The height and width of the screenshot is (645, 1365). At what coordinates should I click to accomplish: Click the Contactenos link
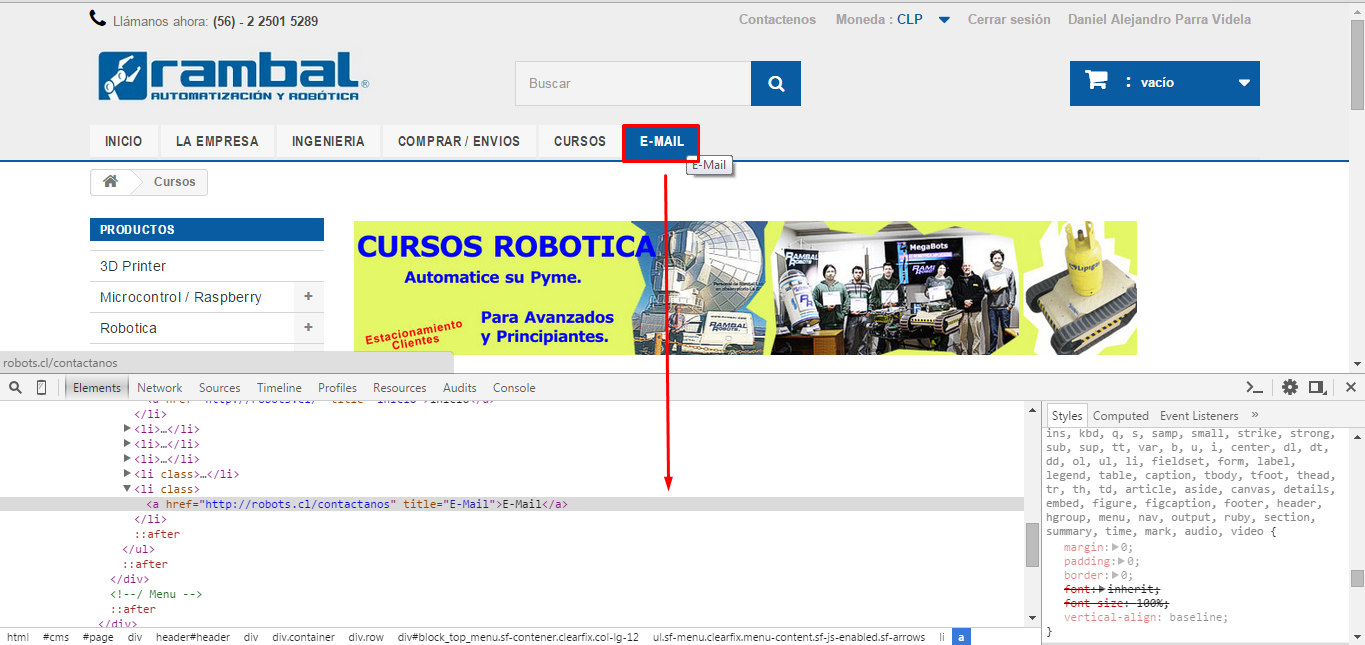pyautogui.click(x=777, y=19)
